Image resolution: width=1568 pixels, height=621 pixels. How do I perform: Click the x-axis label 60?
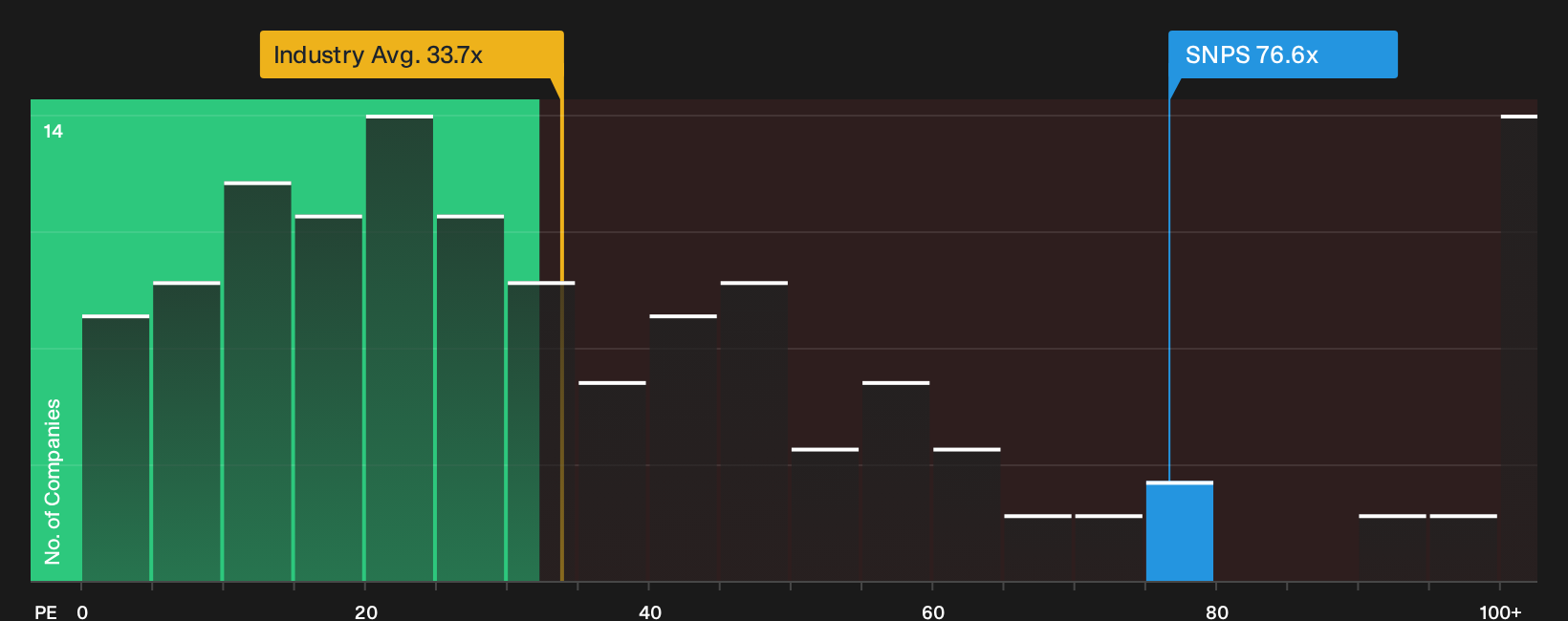pyautogui.click(x=933, y=611)
